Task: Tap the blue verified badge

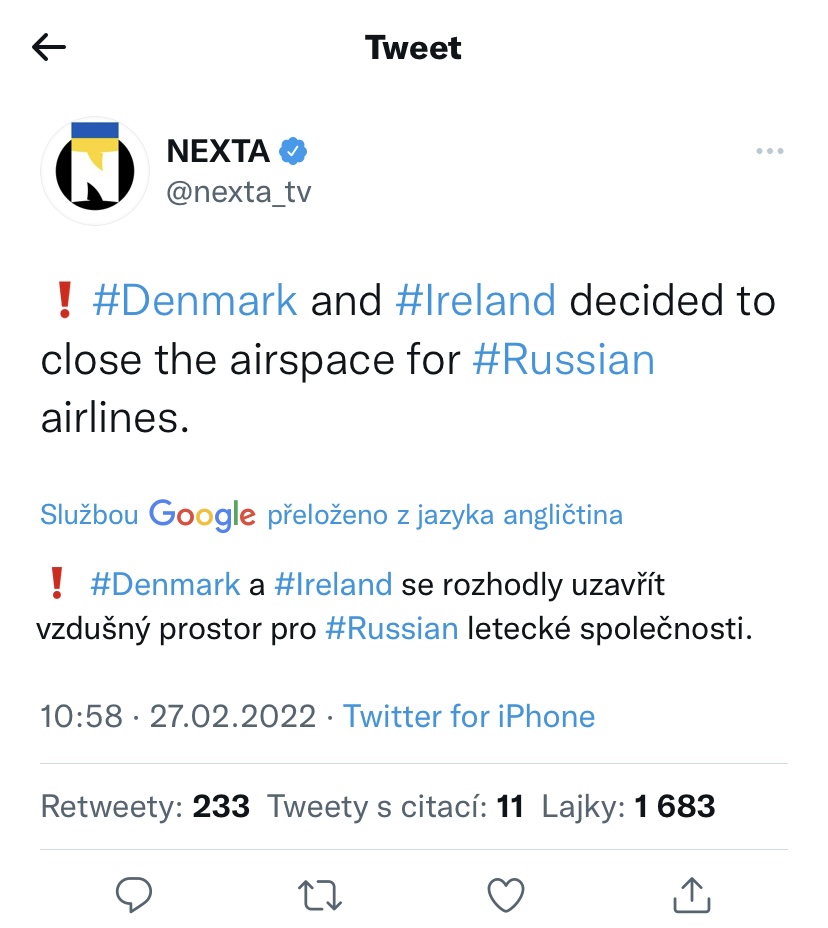Action: [x=293, y=151]
